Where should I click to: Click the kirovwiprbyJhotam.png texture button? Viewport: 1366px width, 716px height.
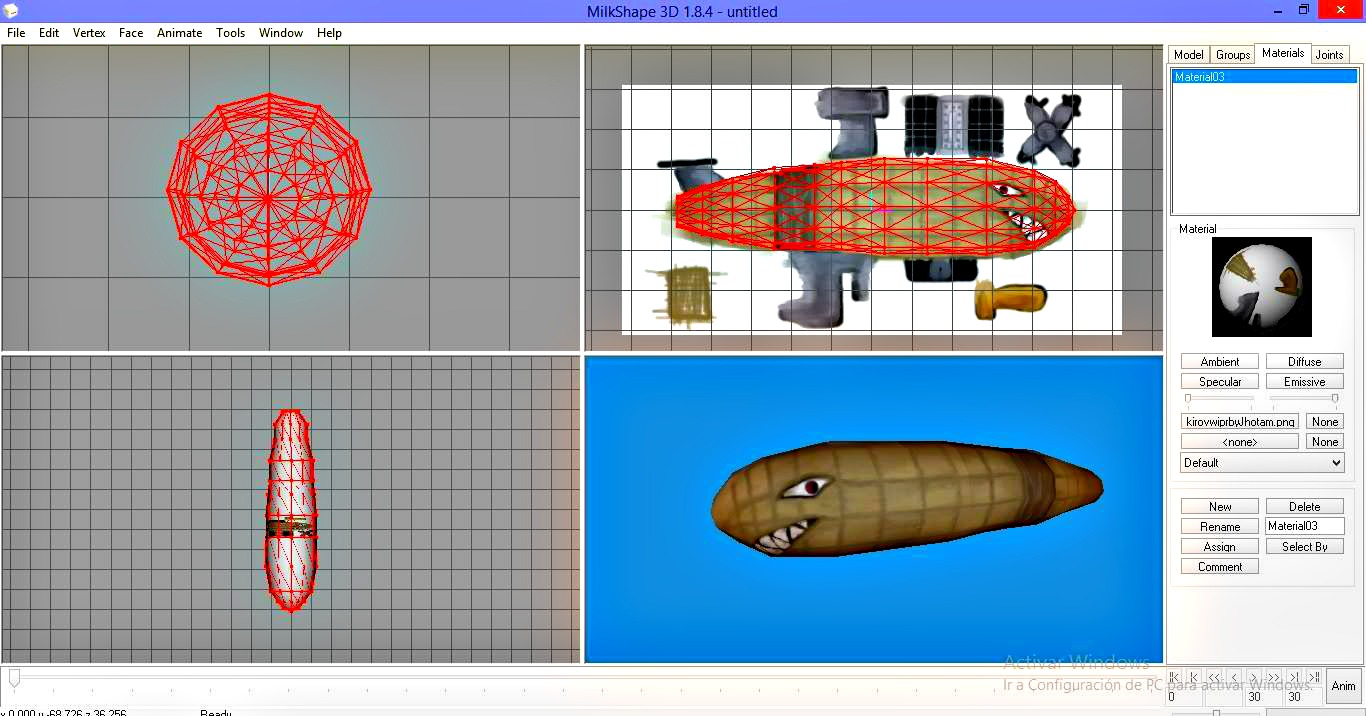click(x=1240, y=422)
